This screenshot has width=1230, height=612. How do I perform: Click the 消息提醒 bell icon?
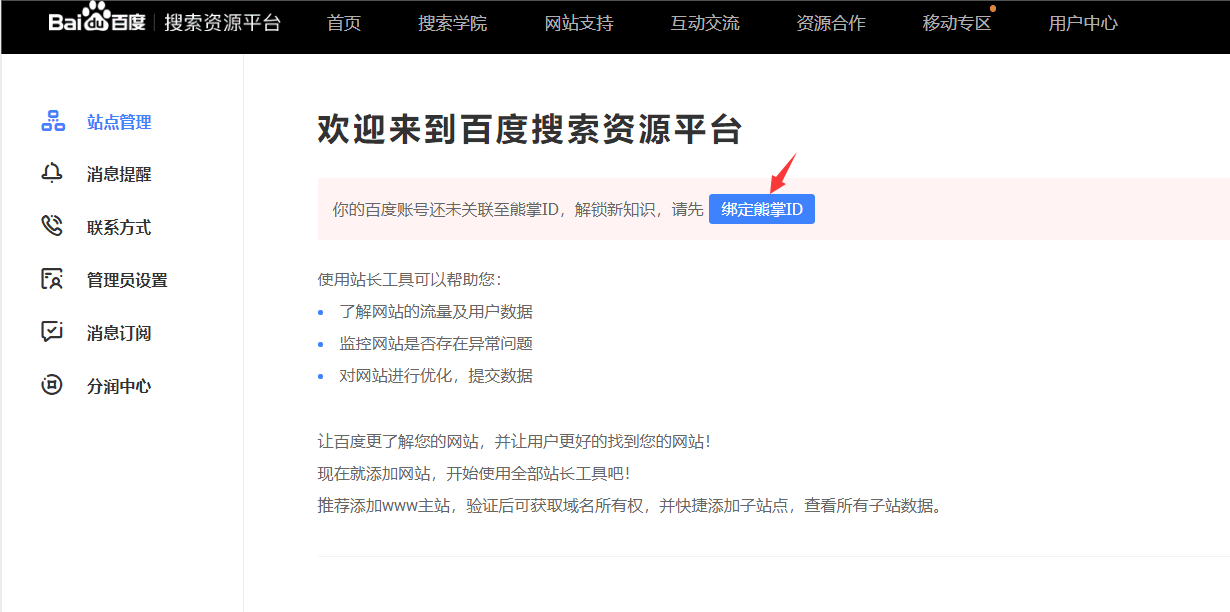pyautogui.click(x=51, y=173)
